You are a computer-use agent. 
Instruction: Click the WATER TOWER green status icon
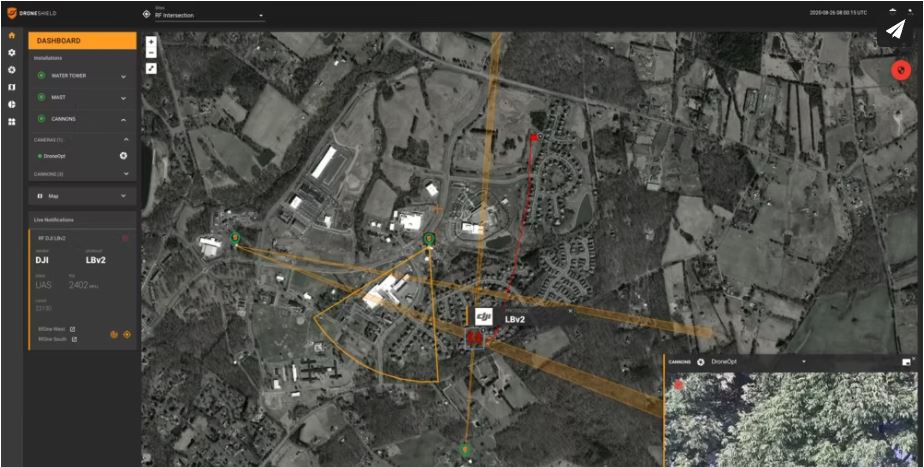point(41,75)
